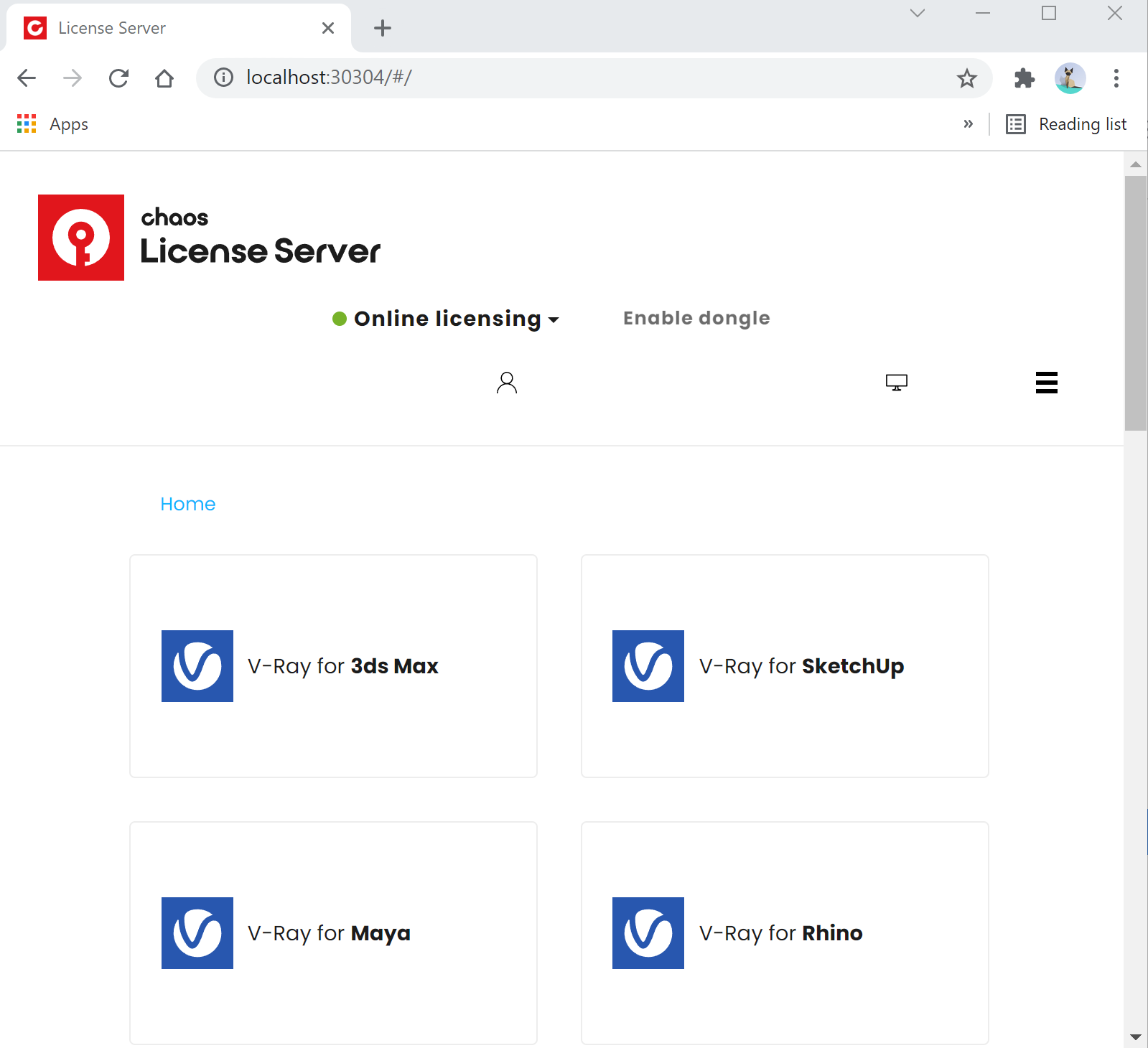Open the V-Ray for Rhino card
This screenshot has width=1148, height=1048.
click(785, 933)
